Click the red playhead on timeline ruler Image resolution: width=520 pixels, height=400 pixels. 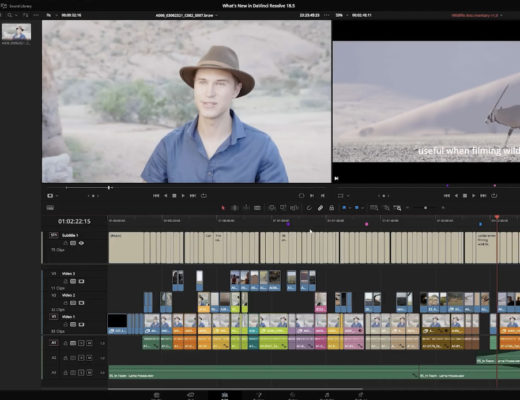pos(497,217)
